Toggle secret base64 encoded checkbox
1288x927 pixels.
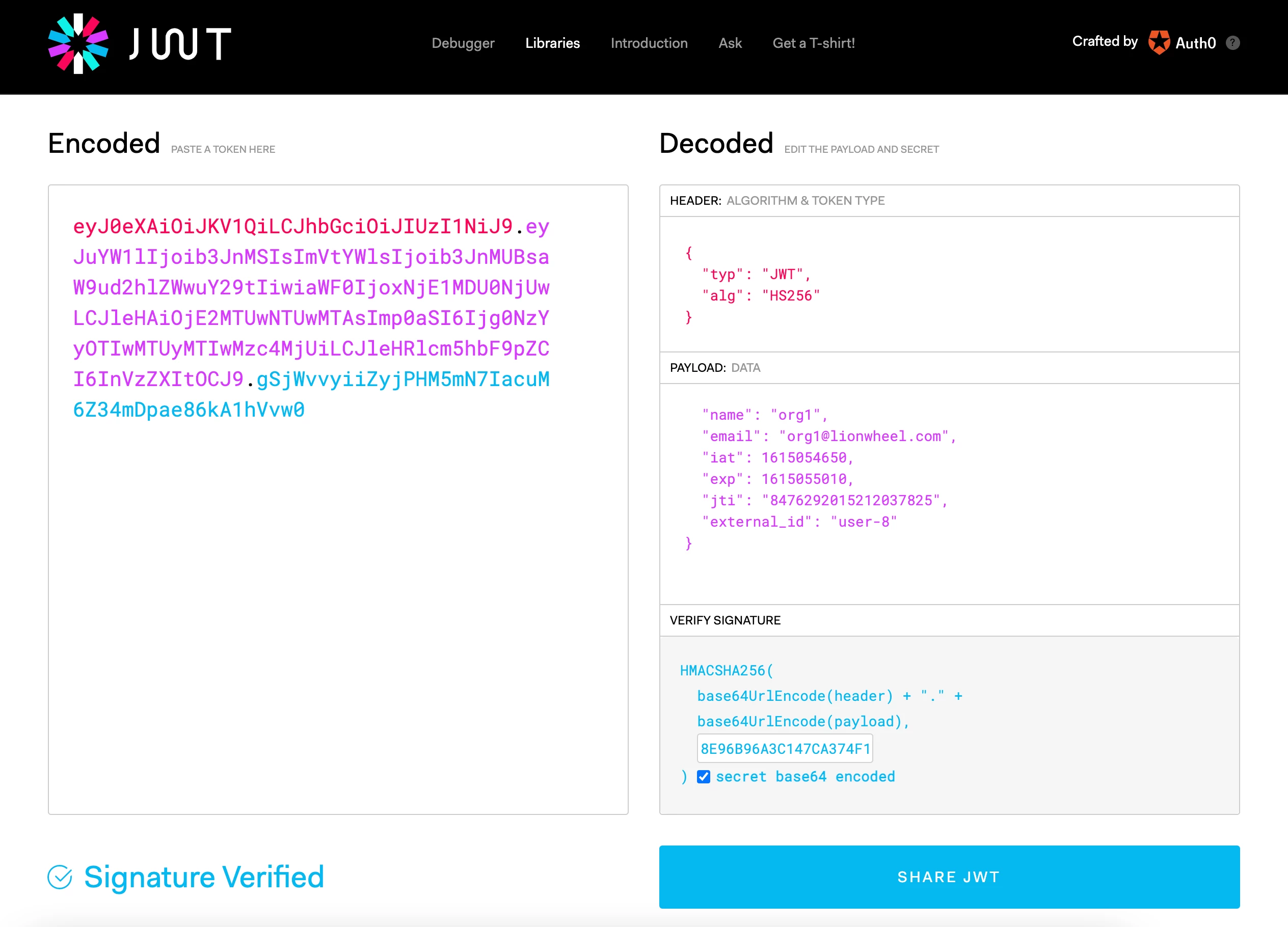point(703,777)
